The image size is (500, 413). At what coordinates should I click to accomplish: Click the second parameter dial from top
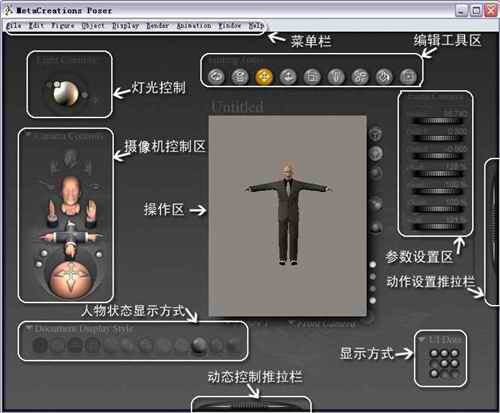click(438, 138)
